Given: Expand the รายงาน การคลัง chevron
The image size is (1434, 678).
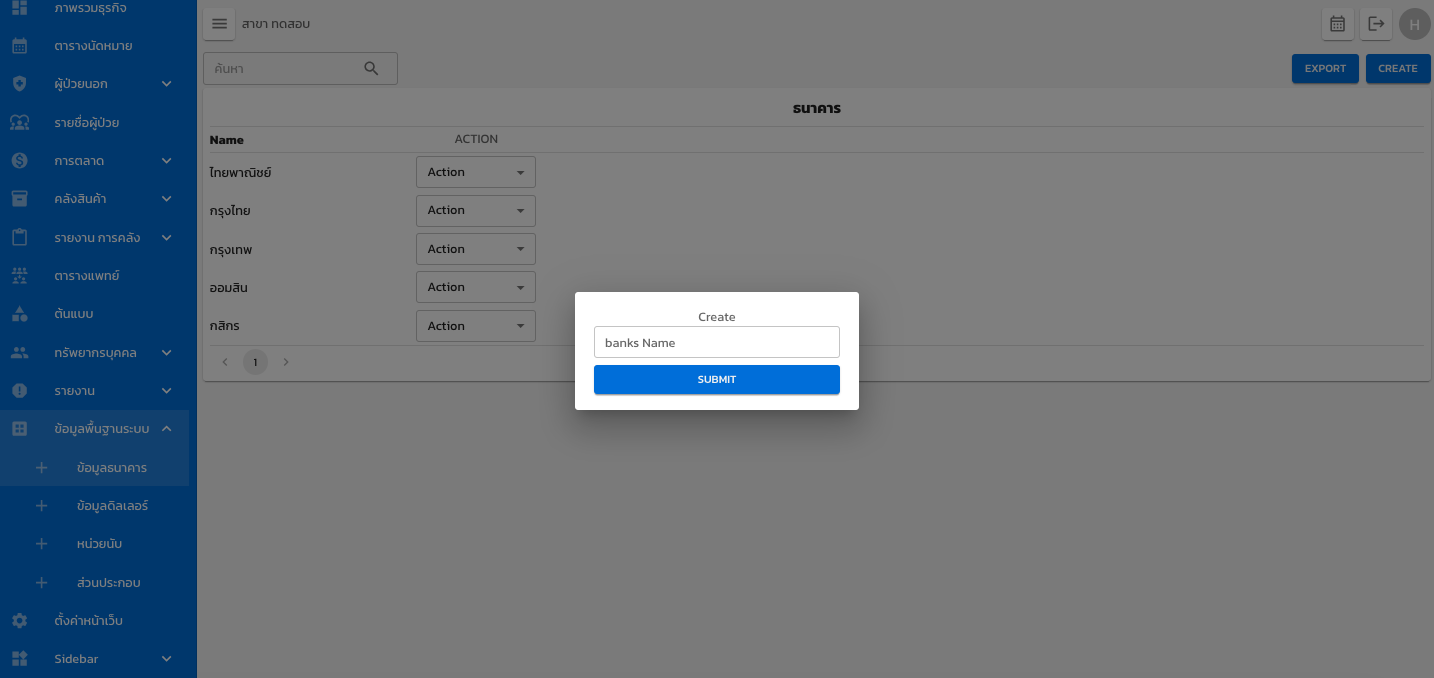Looking at the screenshot, I should [x=167, y=238].
